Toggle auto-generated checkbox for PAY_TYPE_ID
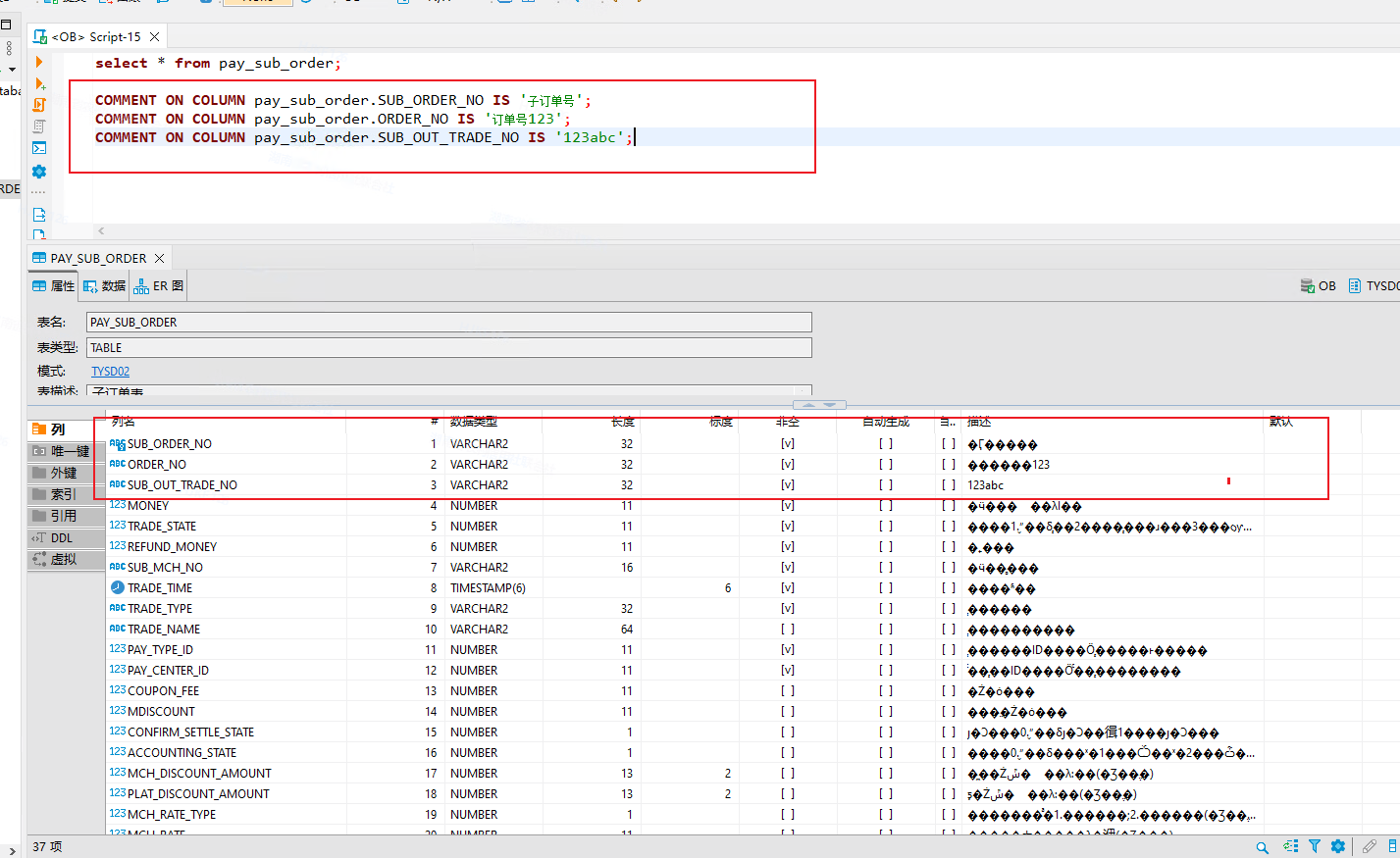 coord(886,649)
